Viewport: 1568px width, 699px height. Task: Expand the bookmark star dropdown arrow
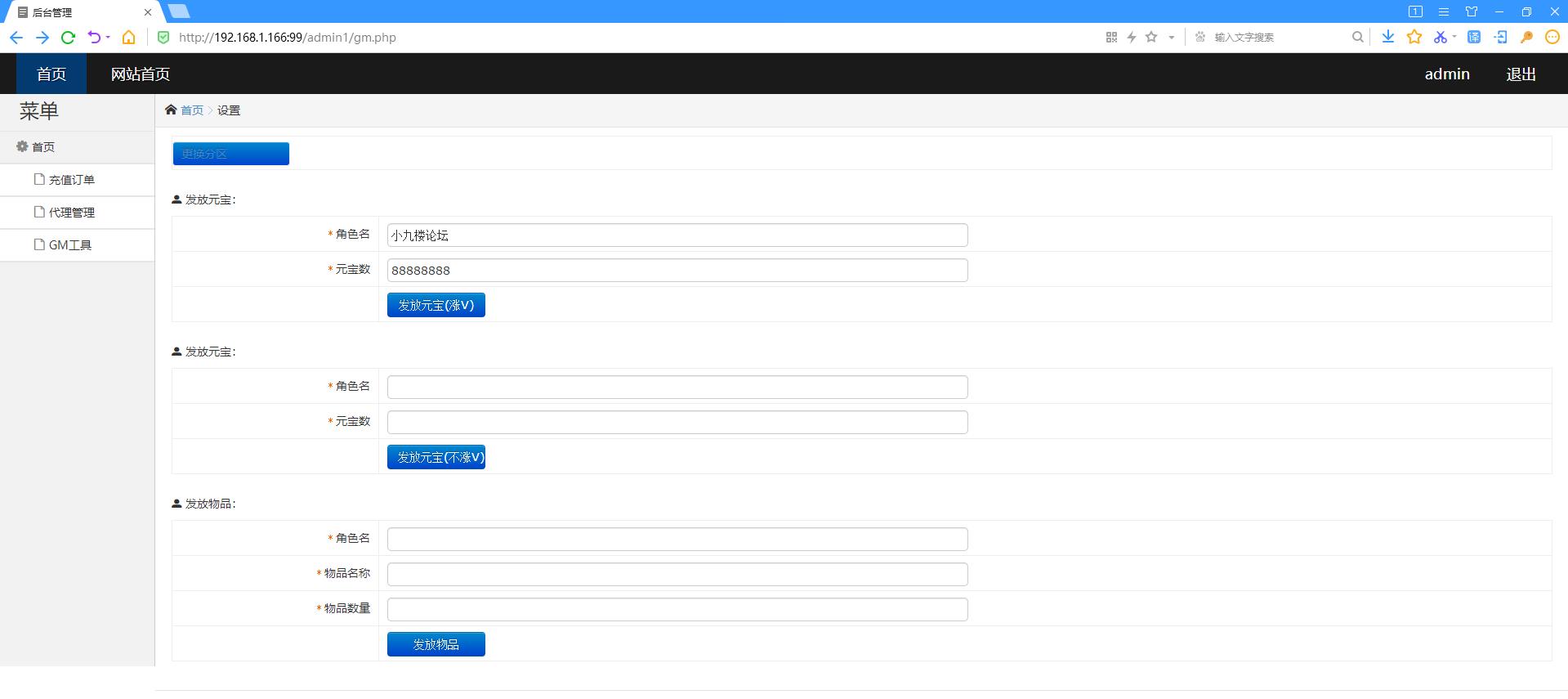click(1171, 37)
